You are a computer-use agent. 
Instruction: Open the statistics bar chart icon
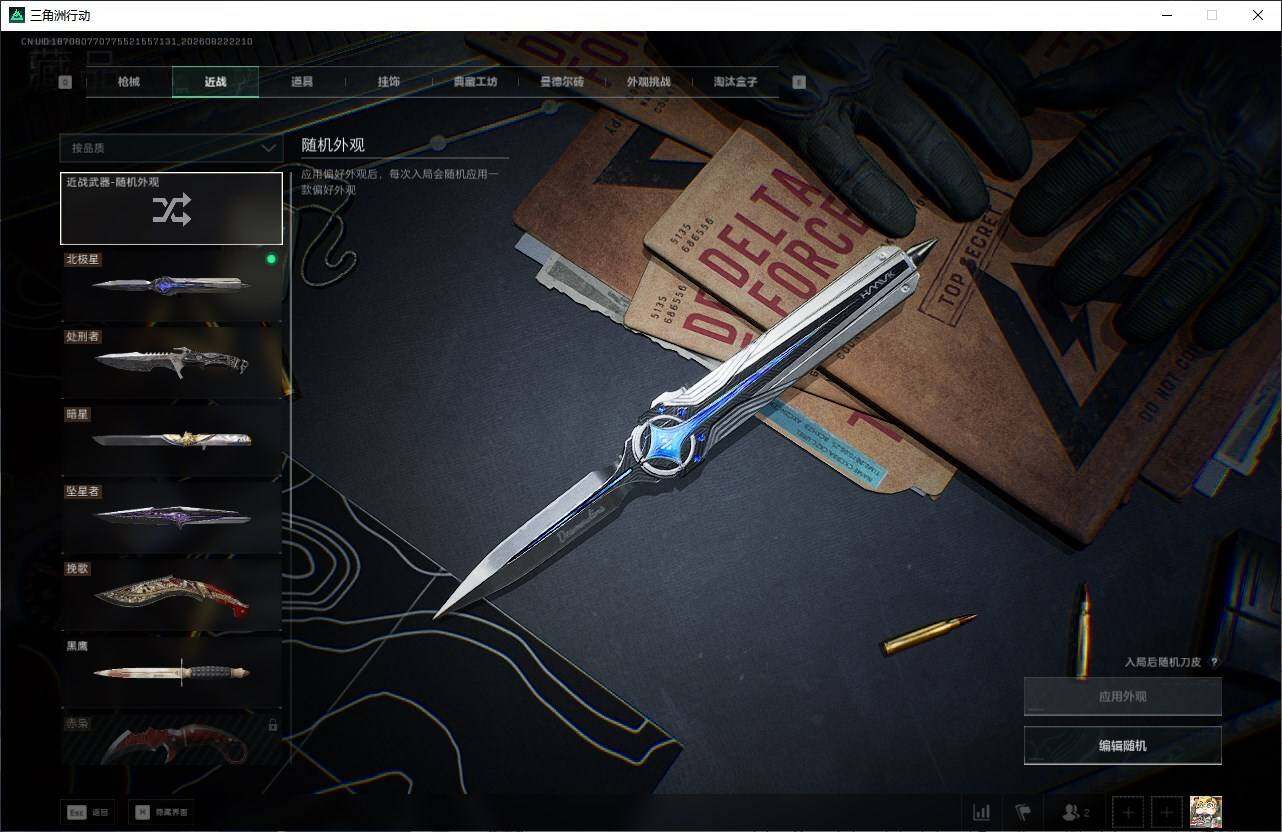click(x=982, y=812)
